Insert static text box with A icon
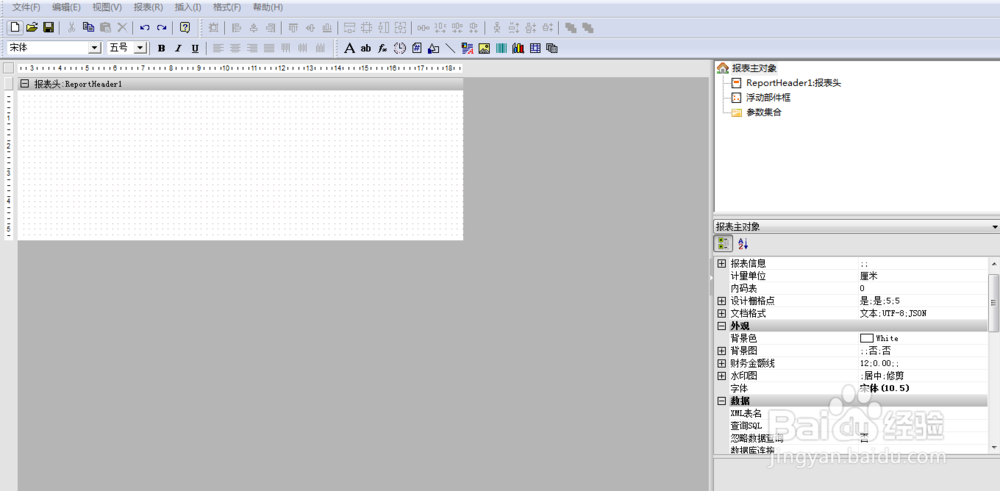This screenshot has height=491, width=1000. tap(349, 48)
